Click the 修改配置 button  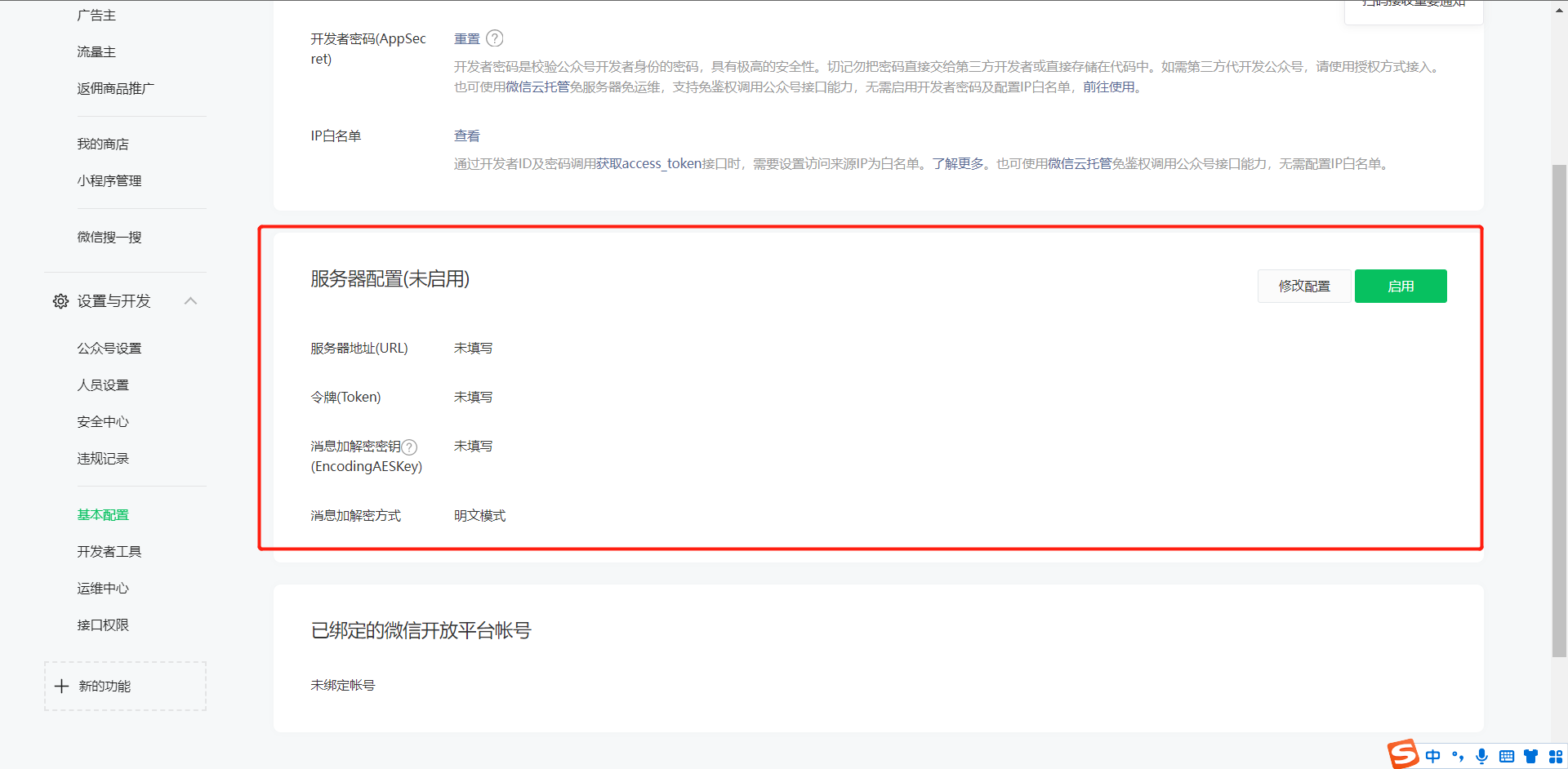click(1304, 287)
